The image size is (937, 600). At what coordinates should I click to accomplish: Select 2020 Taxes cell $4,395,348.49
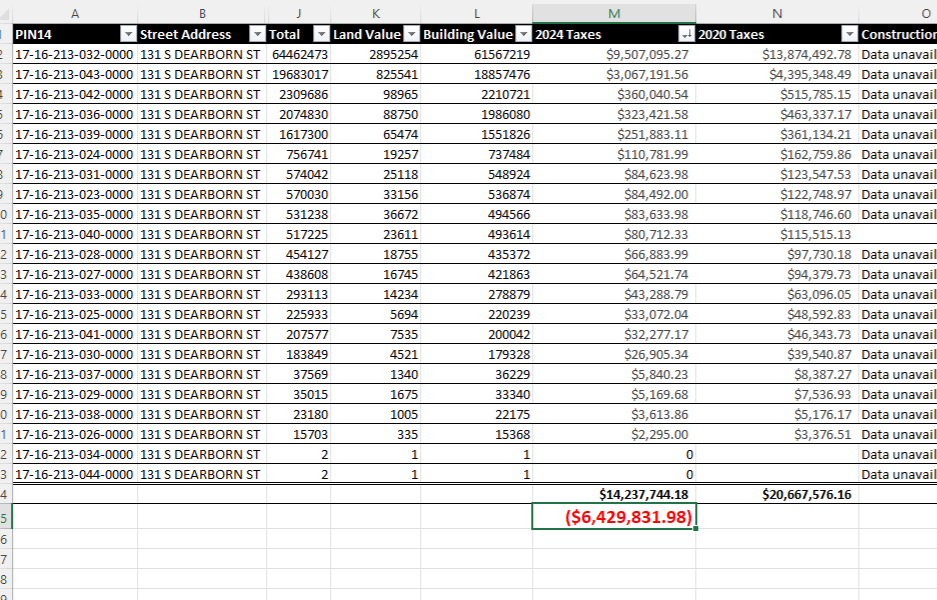777,74
